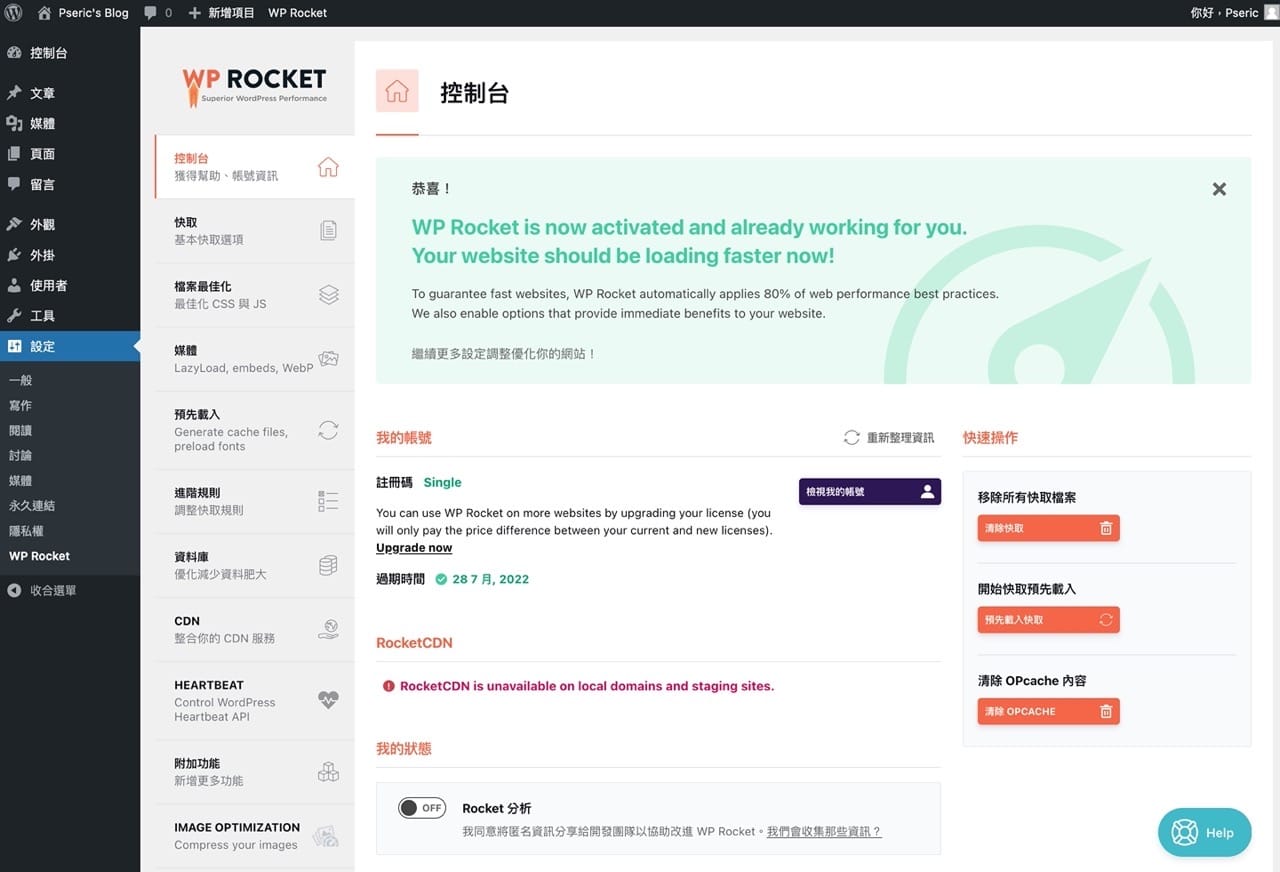The width and height of the screenshot is (1280, 872).
Task: Click 重新整理資訊 text link
Action: pyautogui.click(x=901, y=437)
